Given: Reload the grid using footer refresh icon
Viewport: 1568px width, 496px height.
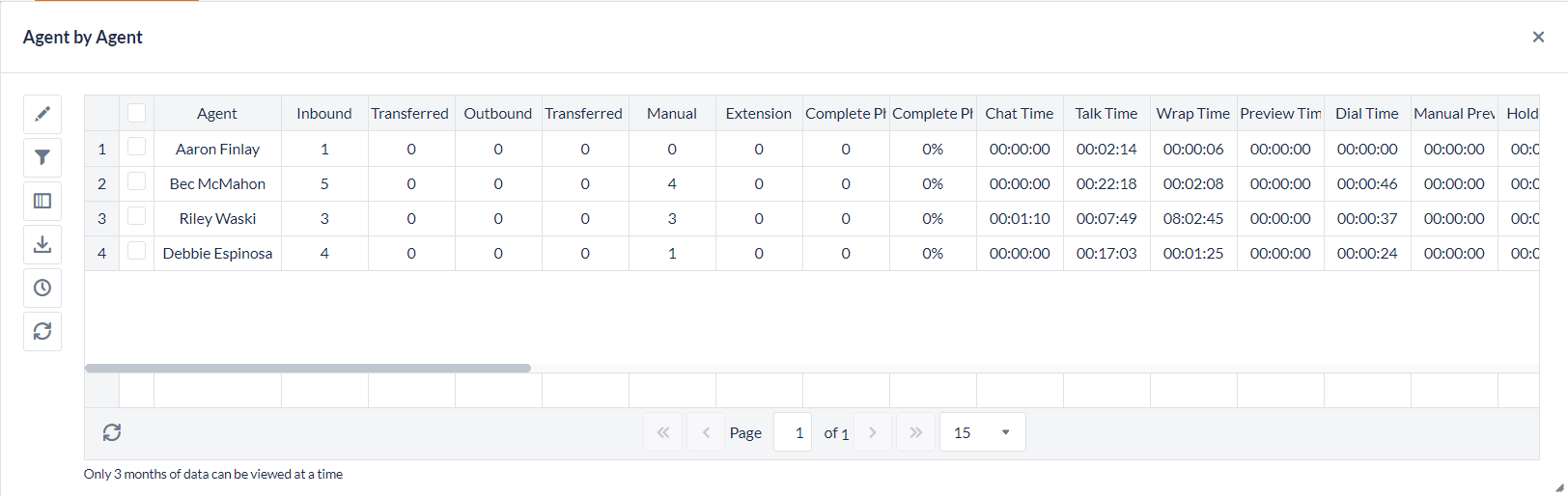Looking at the screenshot, I should coord(112,432).
